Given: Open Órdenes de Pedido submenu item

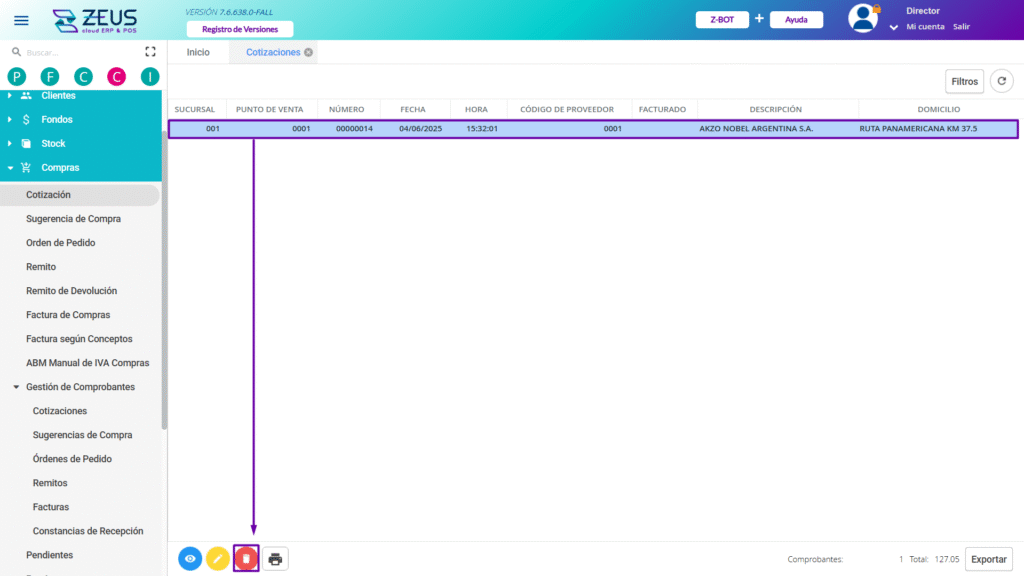Looking at the screenshot, I should pos(72,459).
